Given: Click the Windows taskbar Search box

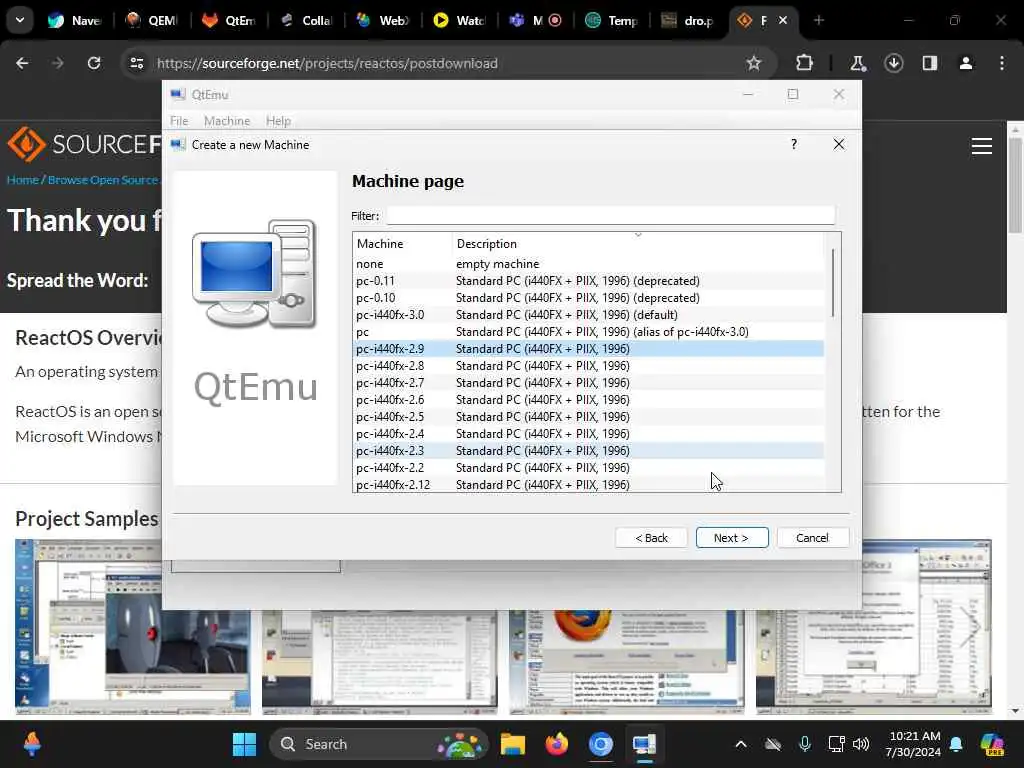Looking at the screenshot, I should click(x=379, y=744).
